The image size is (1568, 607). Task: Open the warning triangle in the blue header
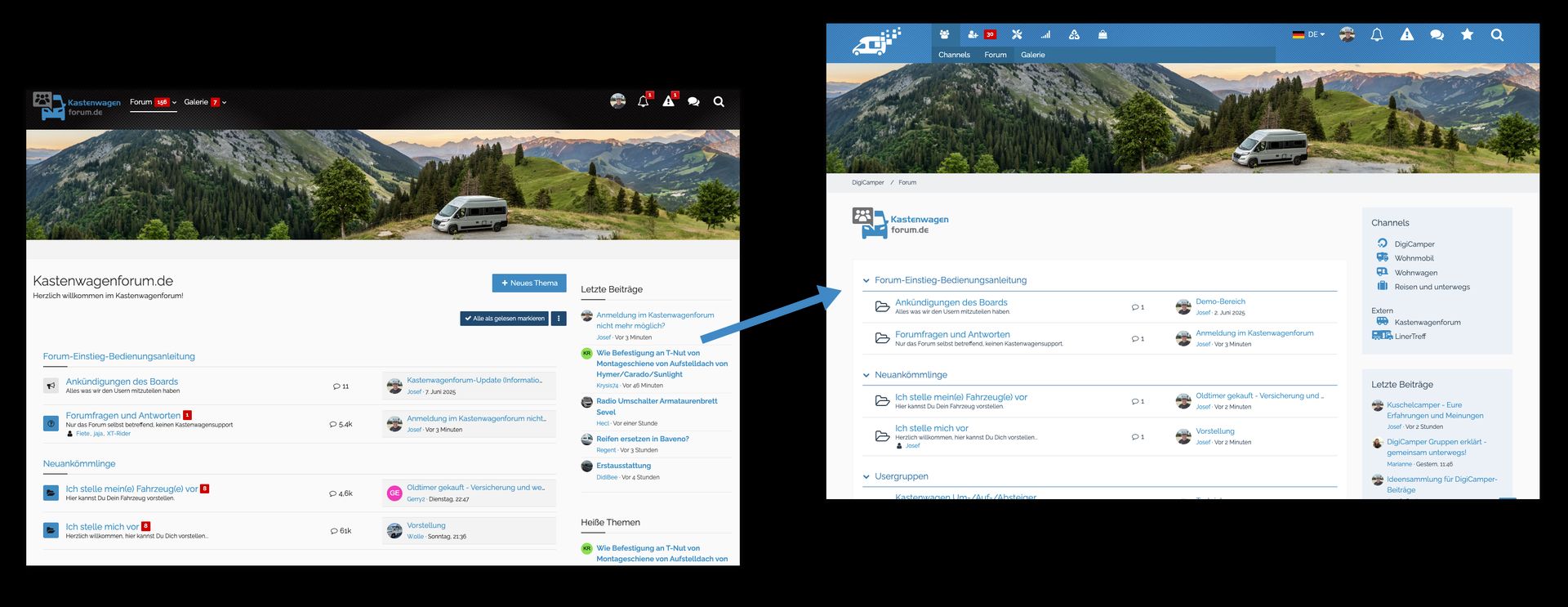pyautogui.click(x=1406, y=34)
